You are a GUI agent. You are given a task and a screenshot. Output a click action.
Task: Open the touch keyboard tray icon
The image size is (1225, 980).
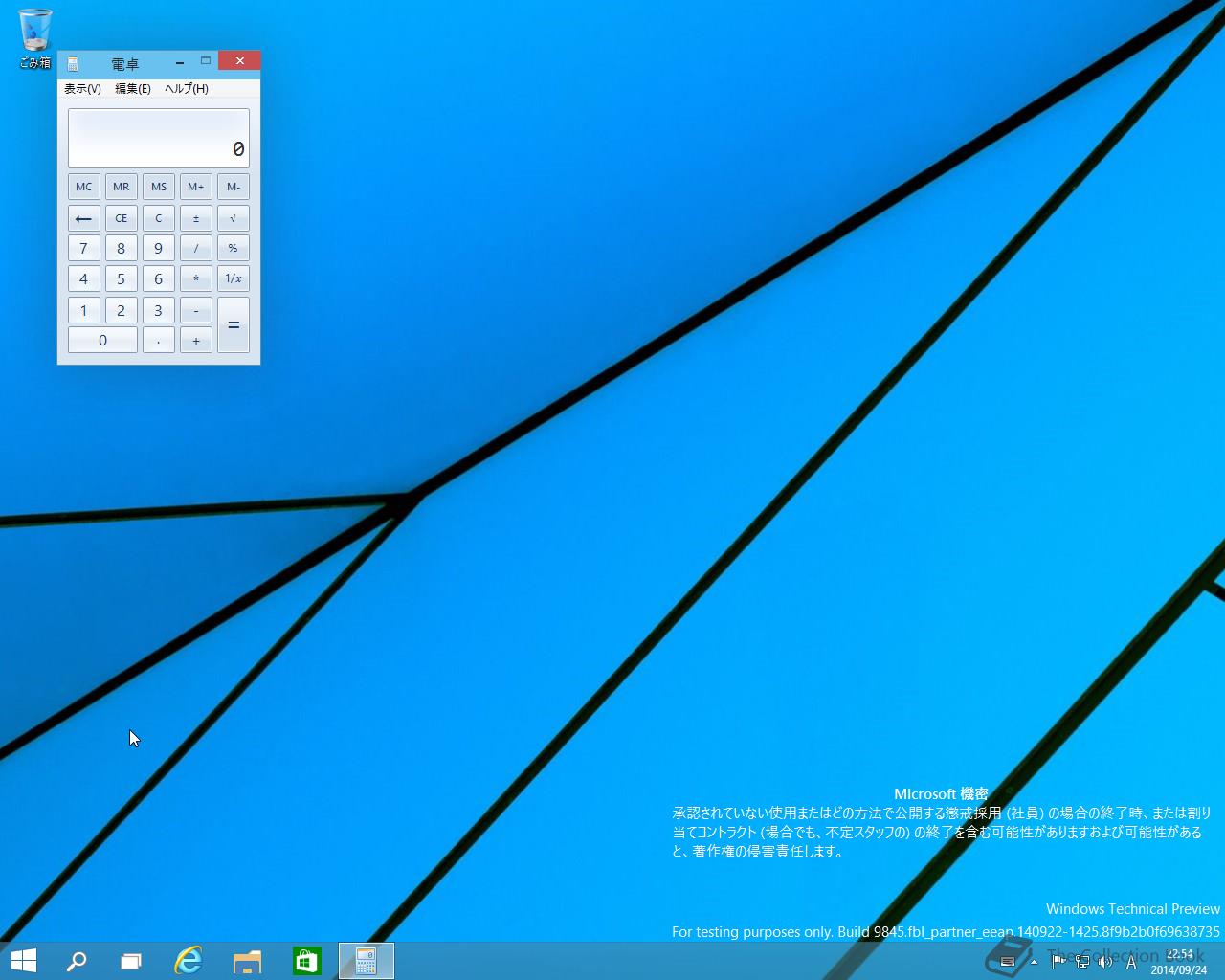click(x=1008, y=962)
